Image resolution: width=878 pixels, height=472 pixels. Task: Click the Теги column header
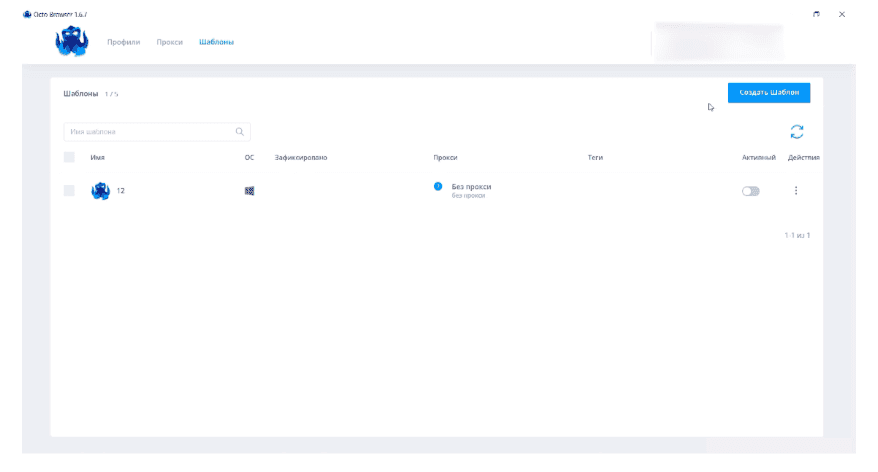coord(595,157)
